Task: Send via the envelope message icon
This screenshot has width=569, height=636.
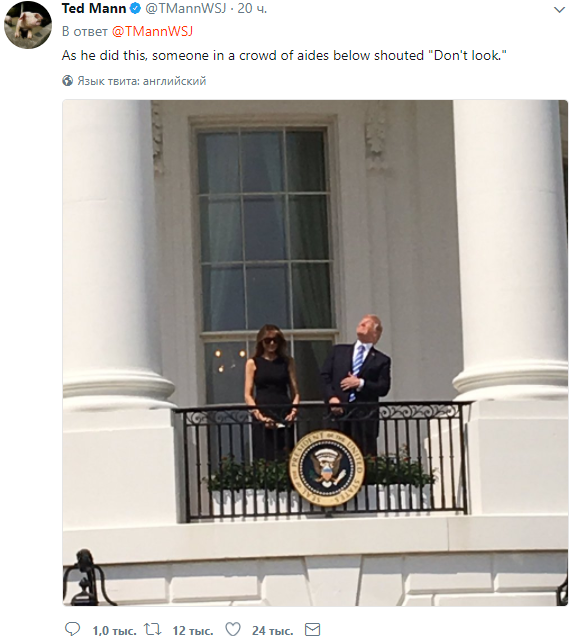Action: point(312,629)
